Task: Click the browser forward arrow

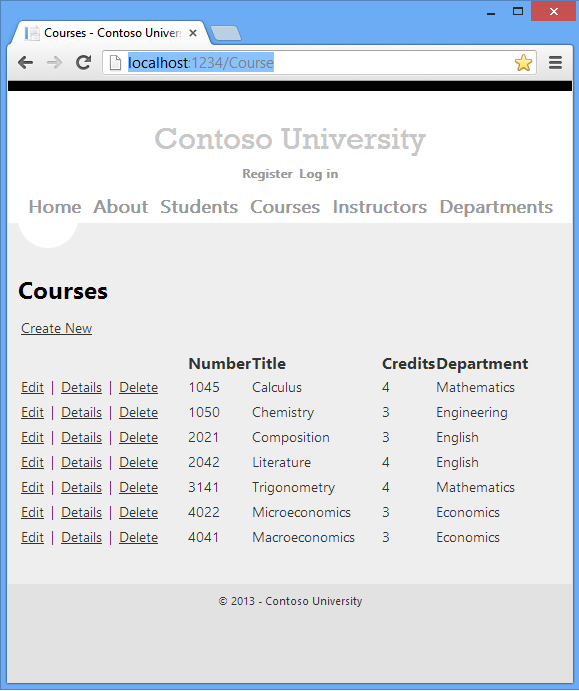Action: tap(54, 63)
